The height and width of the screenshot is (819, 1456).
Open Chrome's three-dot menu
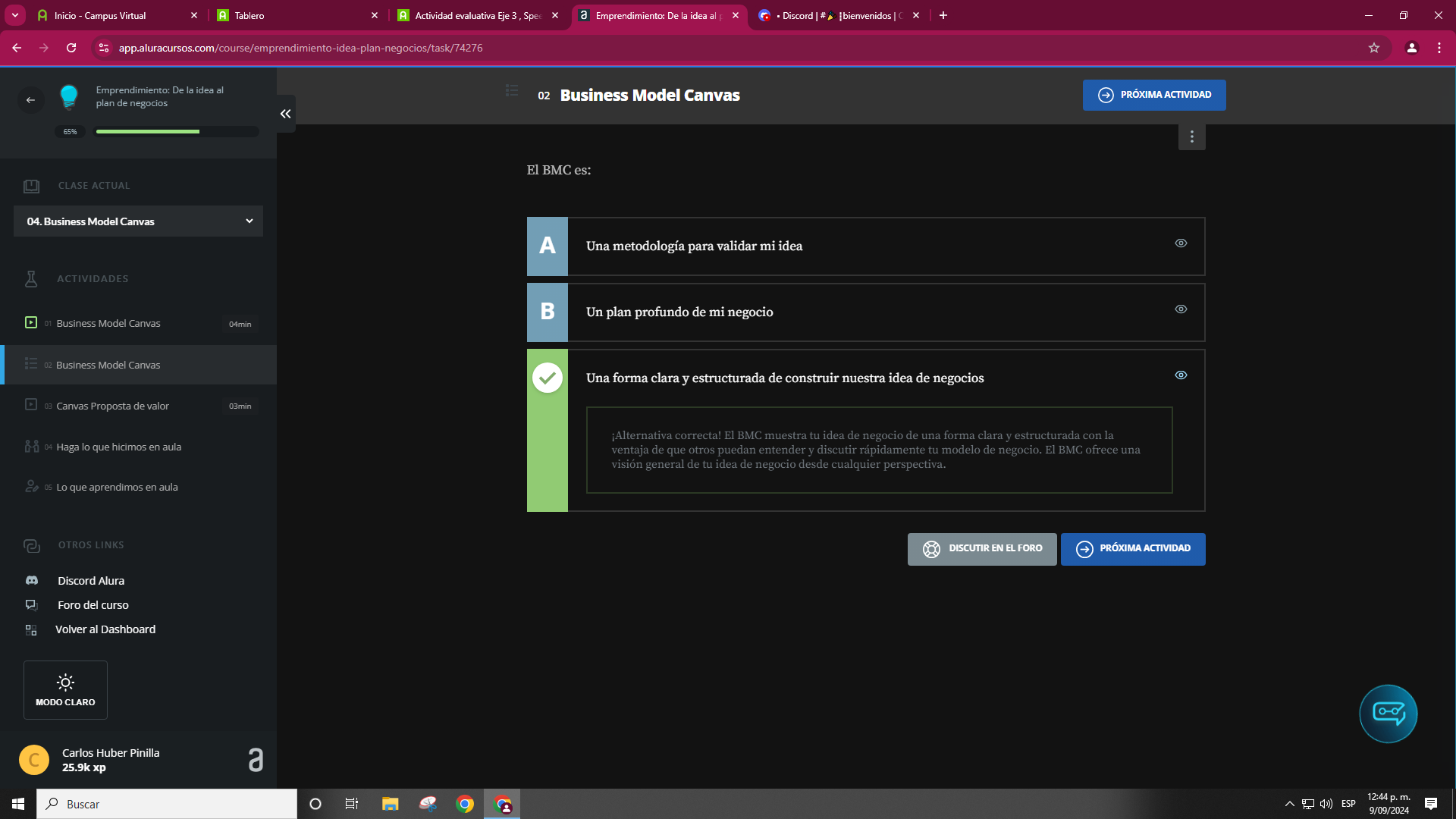[1439, 48]
